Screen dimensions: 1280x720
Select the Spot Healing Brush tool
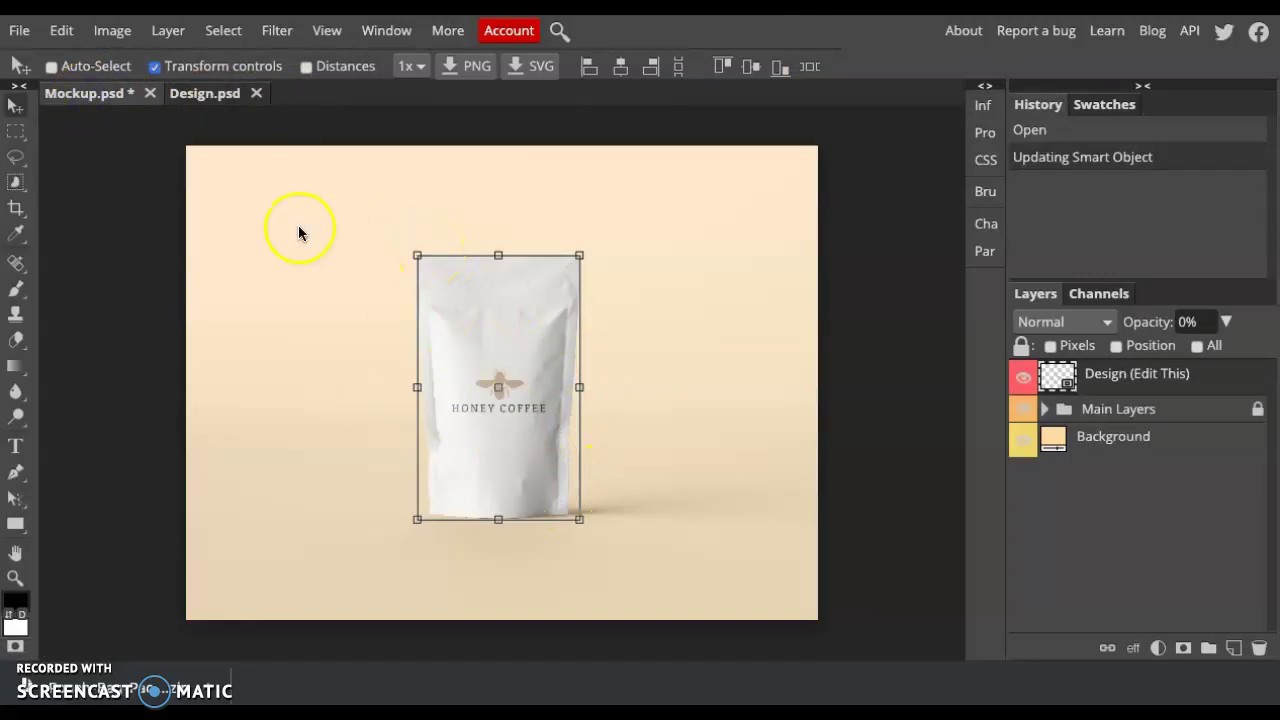point(15,264)
